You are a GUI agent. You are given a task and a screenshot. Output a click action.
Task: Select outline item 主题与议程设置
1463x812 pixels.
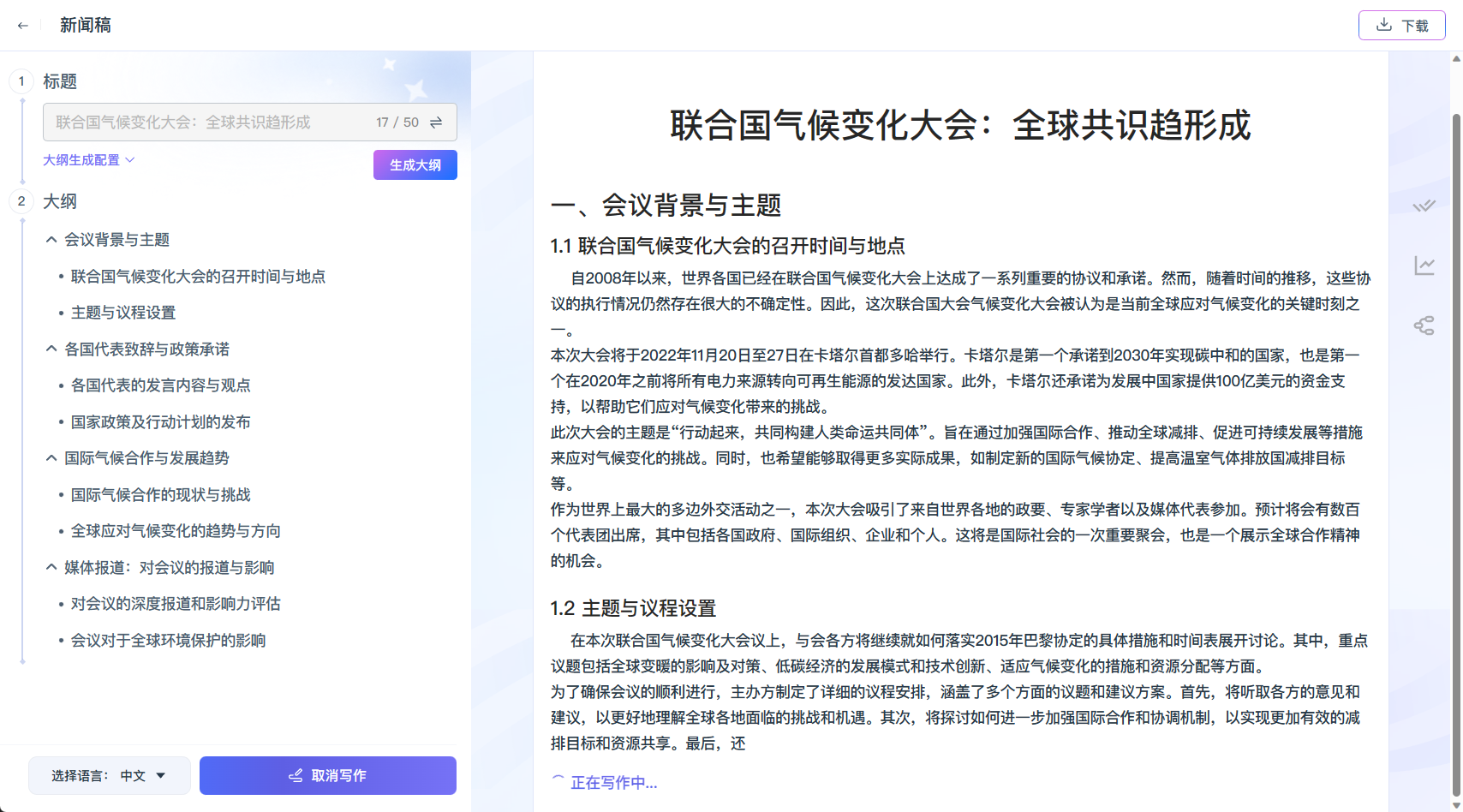point(123,313)
